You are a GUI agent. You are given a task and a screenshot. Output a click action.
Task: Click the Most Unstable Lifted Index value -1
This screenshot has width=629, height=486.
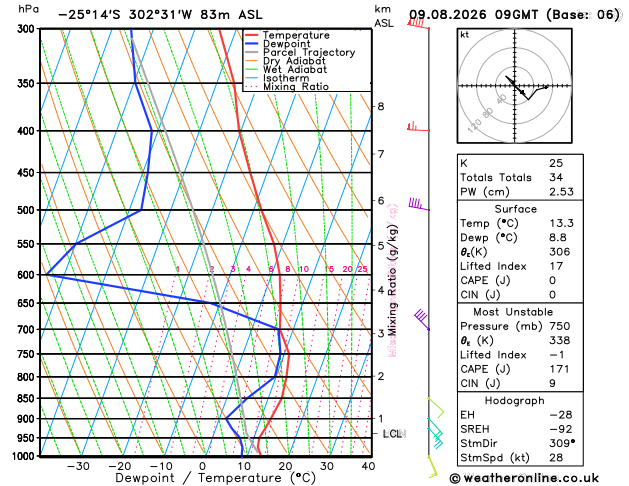[x=557, y=355]
